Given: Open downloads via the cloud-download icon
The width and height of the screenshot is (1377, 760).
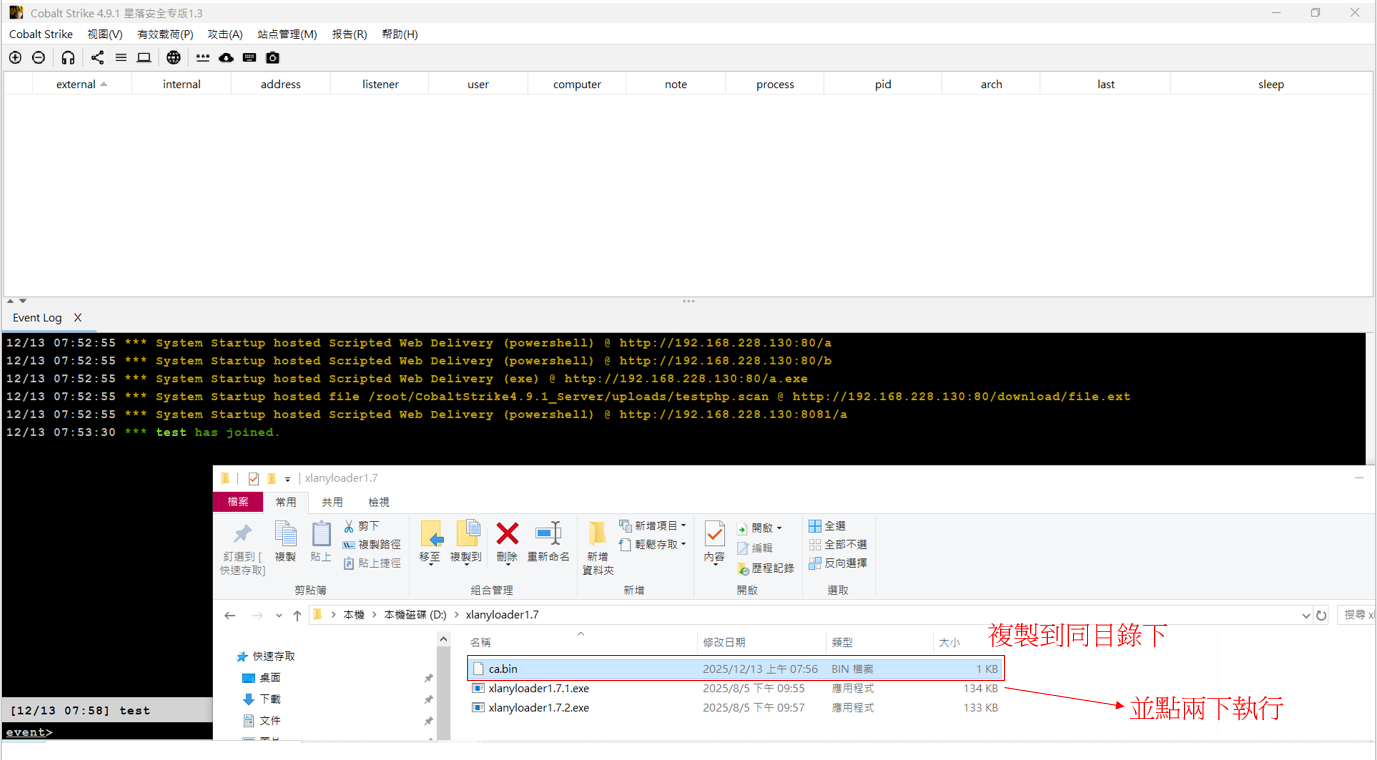Looking at the screenshot, I should [x=226, y=58].
